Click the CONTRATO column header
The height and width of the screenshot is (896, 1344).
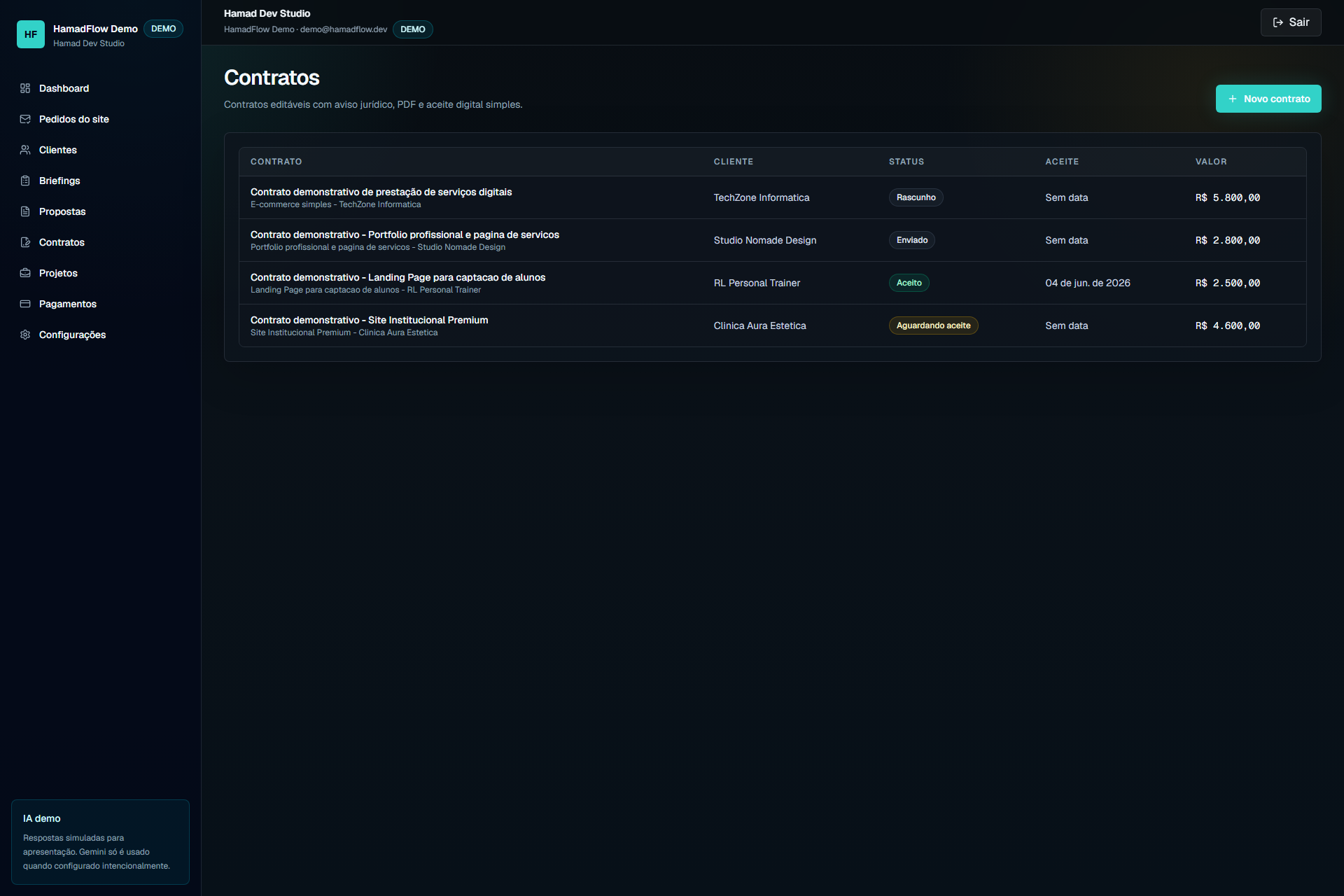[x=276, y=162]
